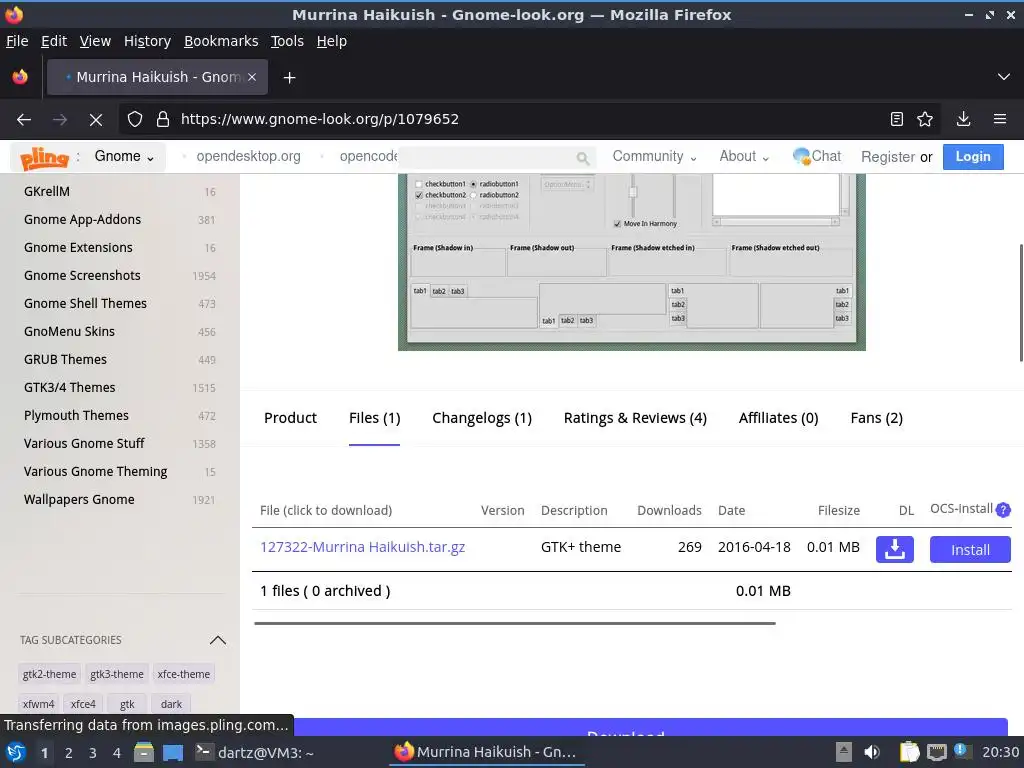Click the horizontal scrollbar under files table
The width and height of the screenshot is (1024, 768).
coord(515,623)
